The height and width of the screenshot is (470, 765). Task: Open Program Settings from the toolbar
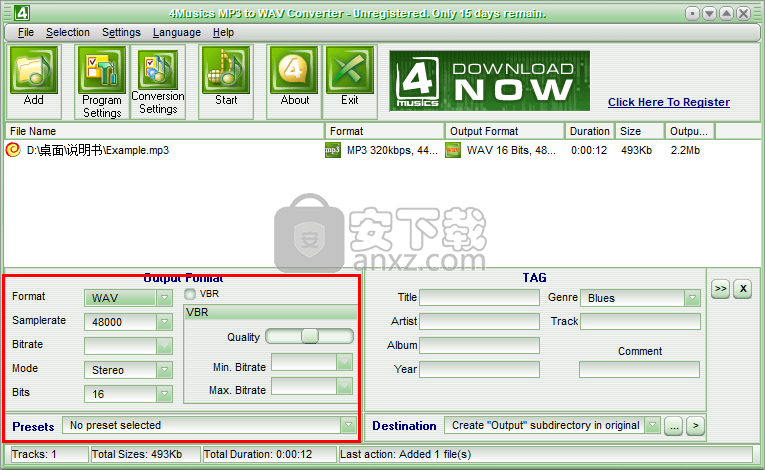tap(101, 70)
